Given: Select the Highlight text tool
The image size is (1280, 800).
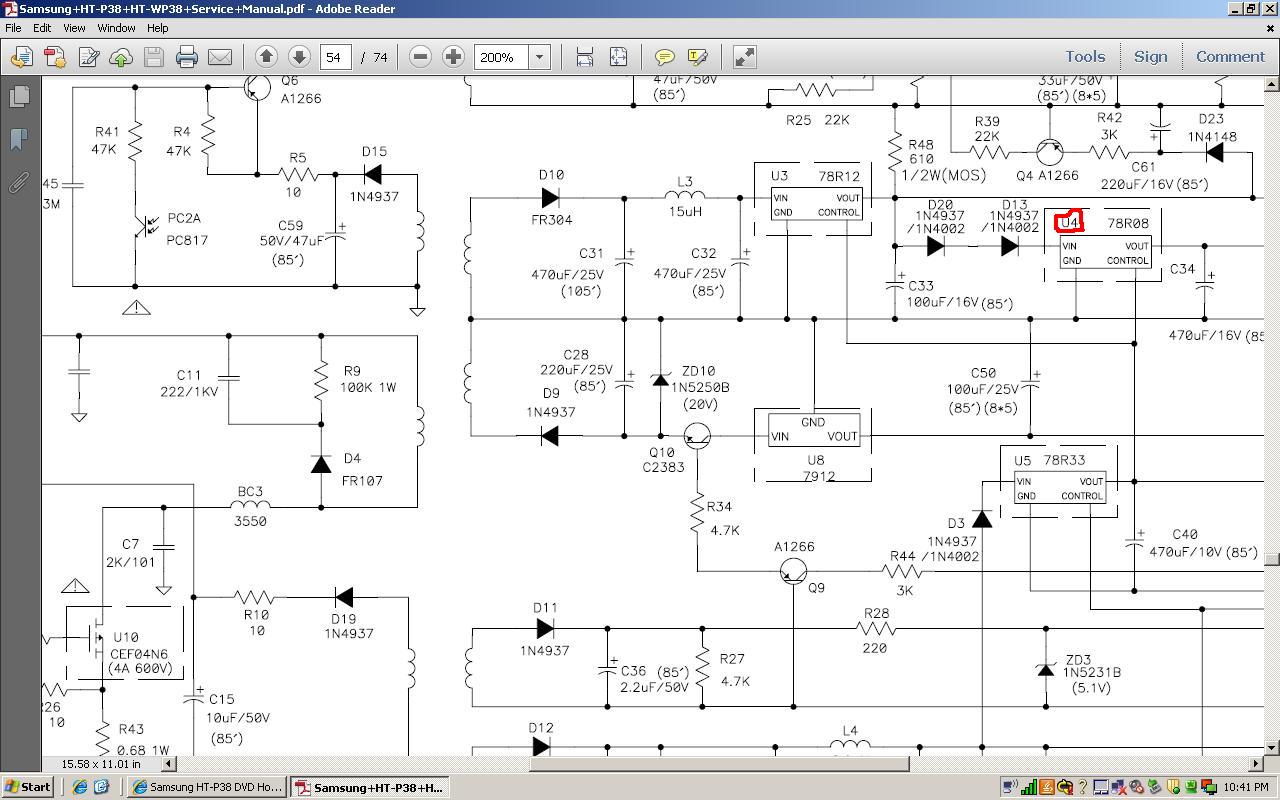Looking at the screenshot, I should pyautogui.click(x=697, y=57).
